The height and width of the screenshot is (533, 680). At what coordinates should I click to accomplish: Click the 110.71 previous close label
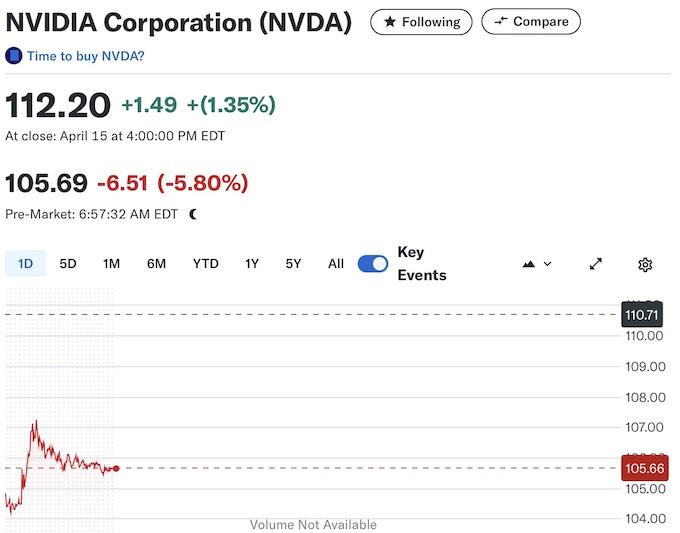(643, 315)
